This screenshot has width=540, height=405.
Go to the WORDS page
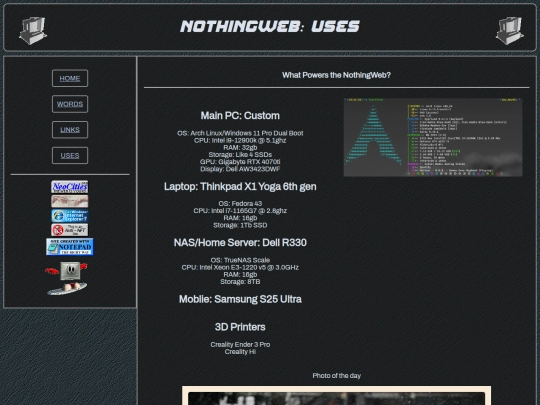(70, 104)
